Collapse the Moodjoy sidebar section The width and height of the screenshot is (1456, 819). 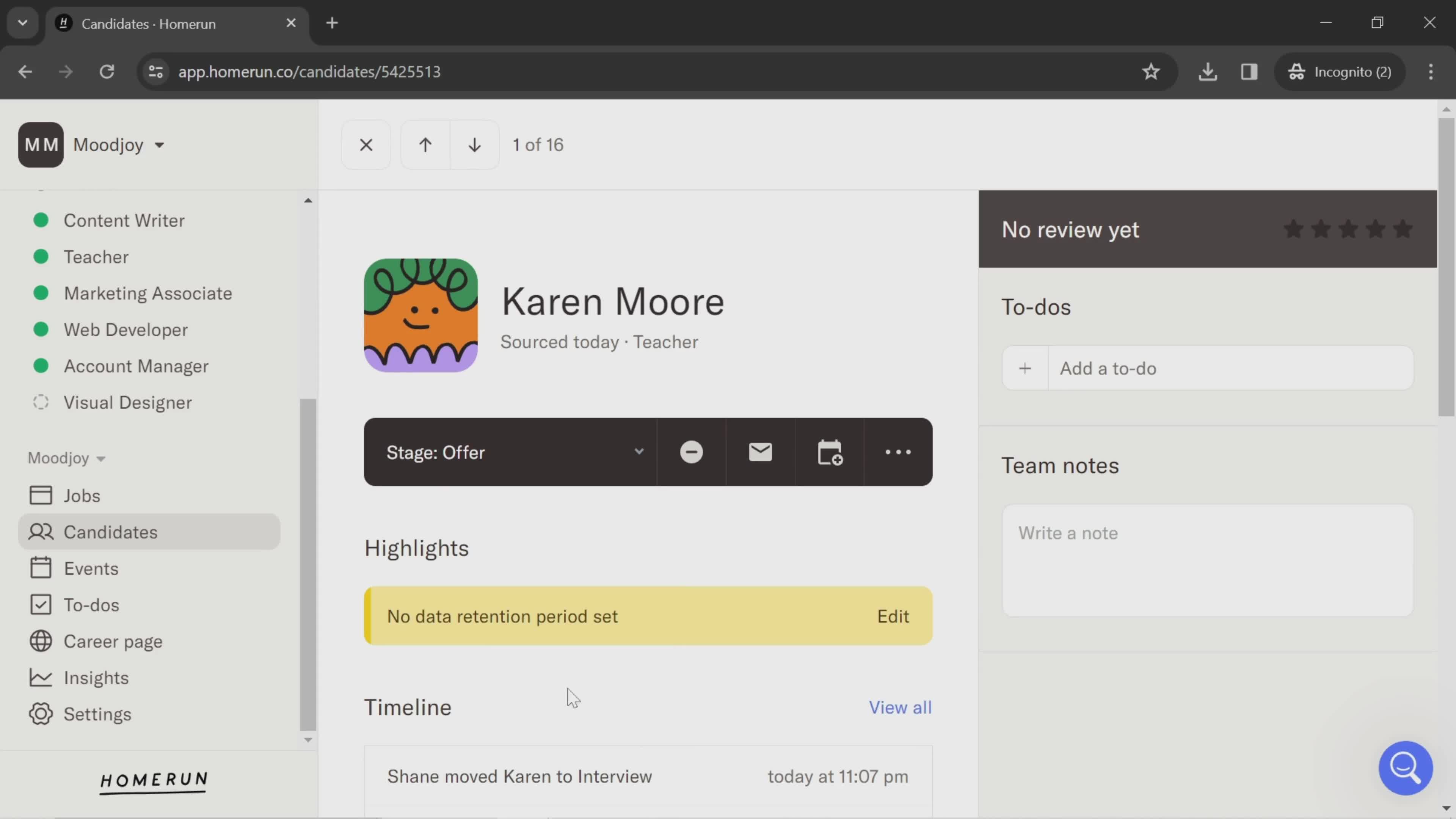[67, 458]
